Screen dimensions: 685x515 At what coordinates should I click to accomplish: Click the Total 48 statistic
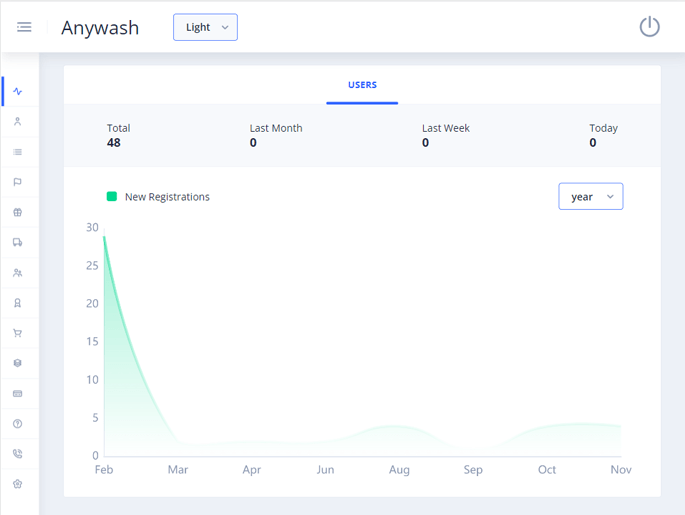point(118,135)
